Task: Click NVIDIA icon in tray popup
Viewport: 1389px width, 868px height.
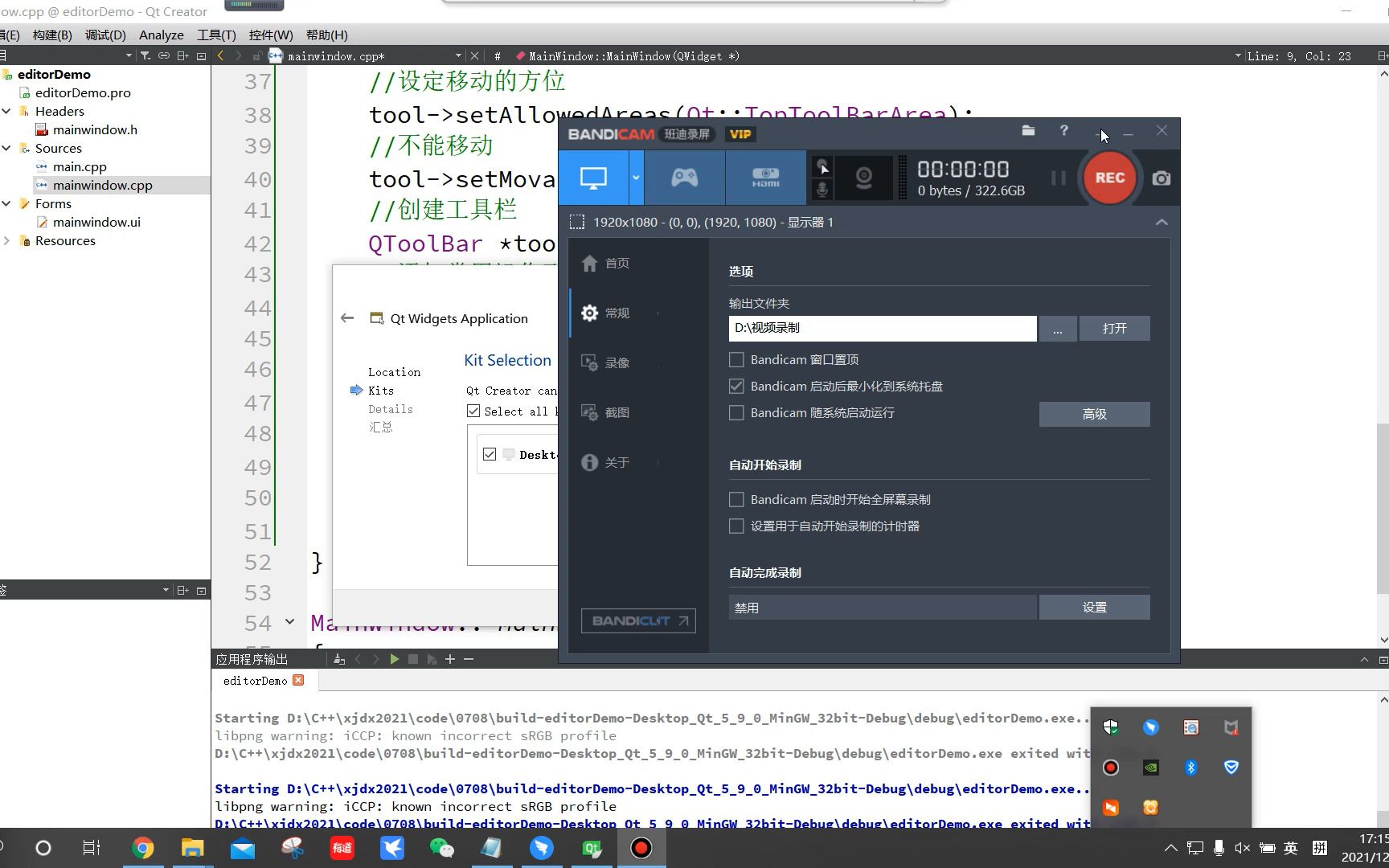Action: (x=1150, y=768)
